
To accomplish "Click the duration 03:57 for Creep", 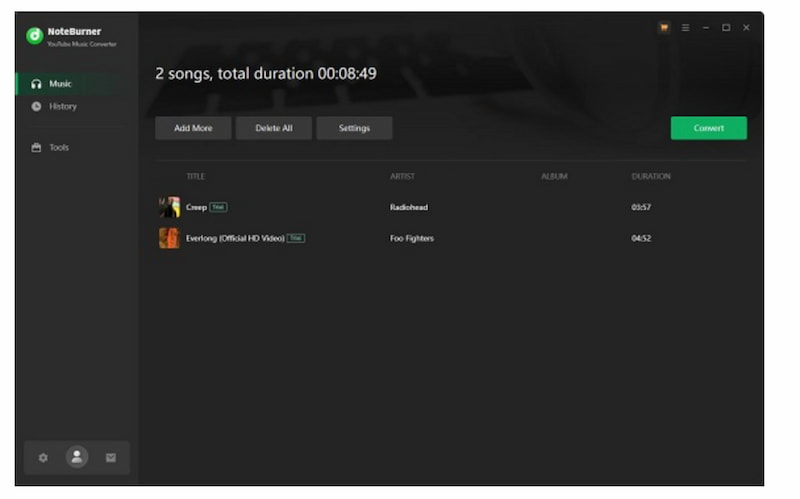I will tap(641, 207).
